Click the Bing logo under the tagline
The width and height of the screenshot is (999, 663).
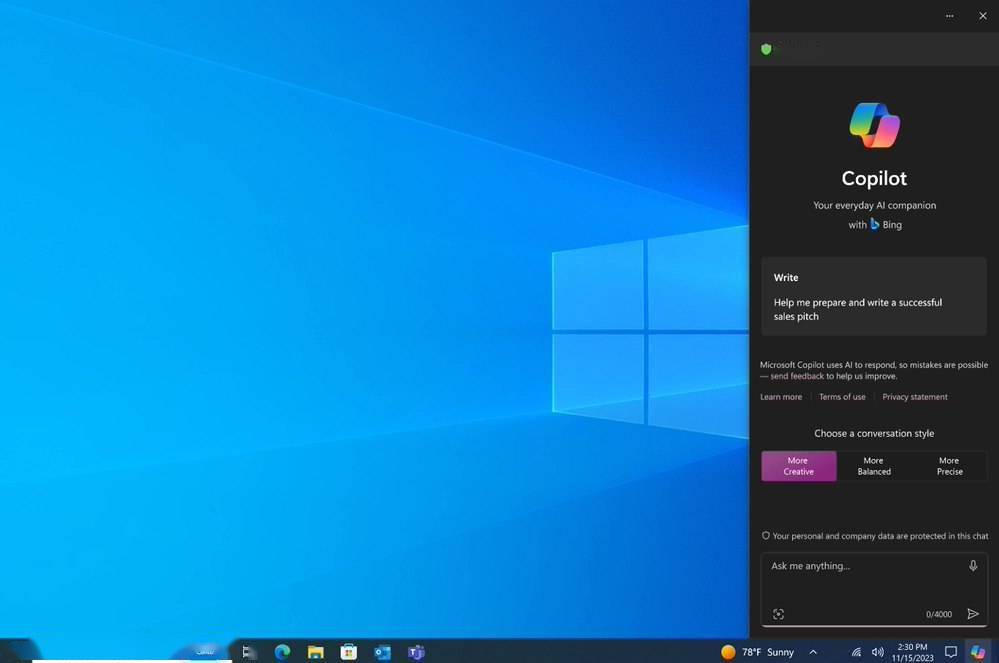pyautogui.click(x=875, y=224)
